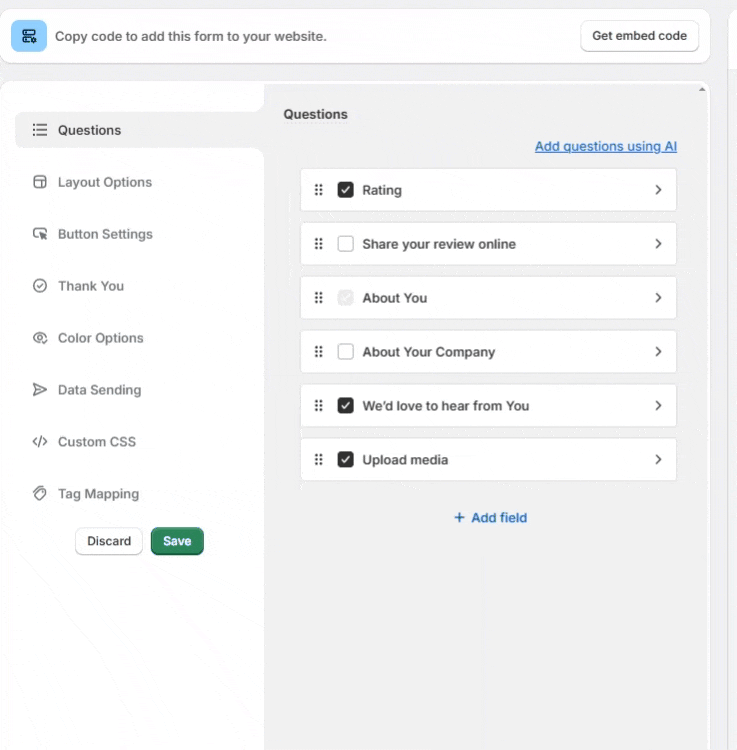Click the Color Options palette icon

[40, 338]
